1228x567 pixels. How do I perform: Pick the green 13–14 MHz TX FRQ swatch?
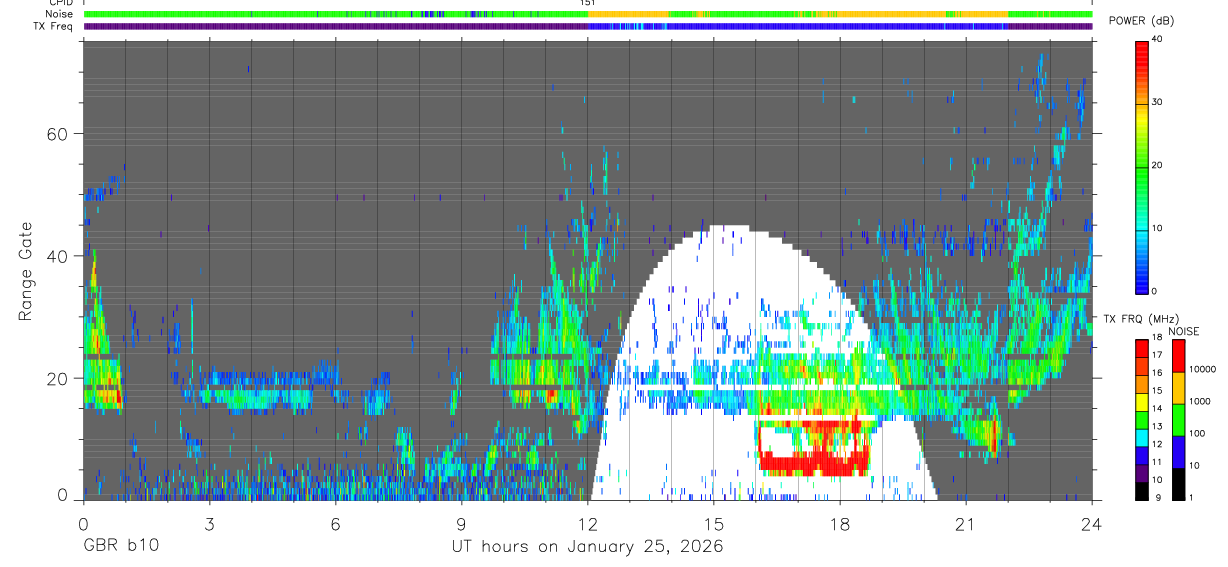pyautogui.click(x=1142, y=418)
